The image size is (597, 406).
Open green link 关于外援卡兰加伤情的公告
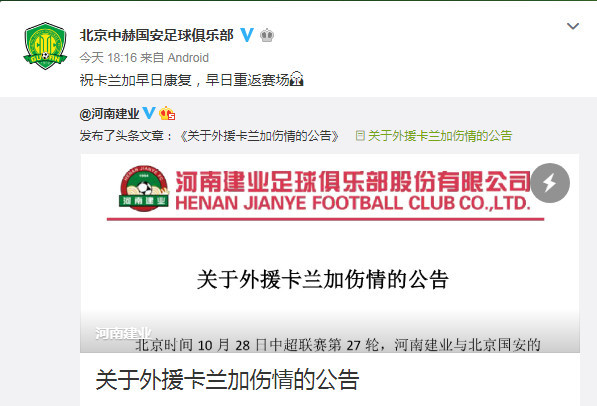pos(440,136)
